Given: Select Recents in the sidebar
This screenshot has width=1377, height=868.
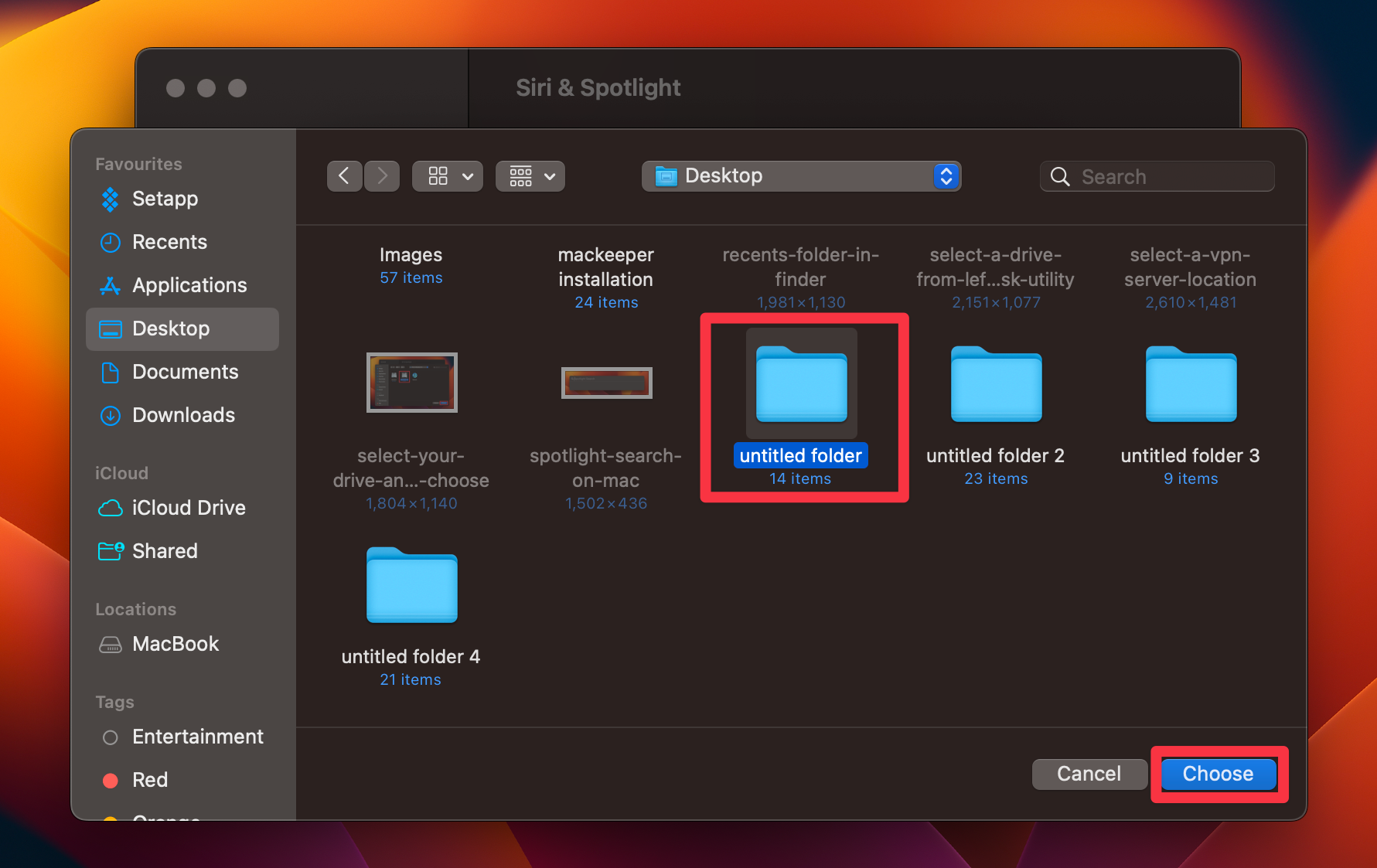Looking at the screenshot, I should pyautogui.click(x=169, y=242).
